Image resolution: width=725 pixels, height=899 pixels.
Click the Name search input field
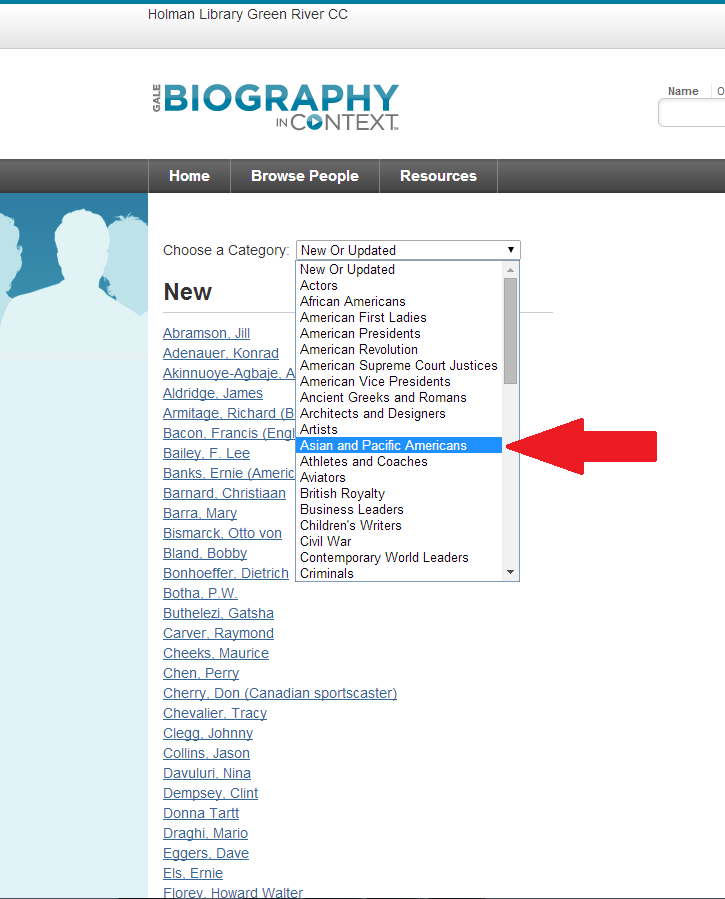(692, 113)
